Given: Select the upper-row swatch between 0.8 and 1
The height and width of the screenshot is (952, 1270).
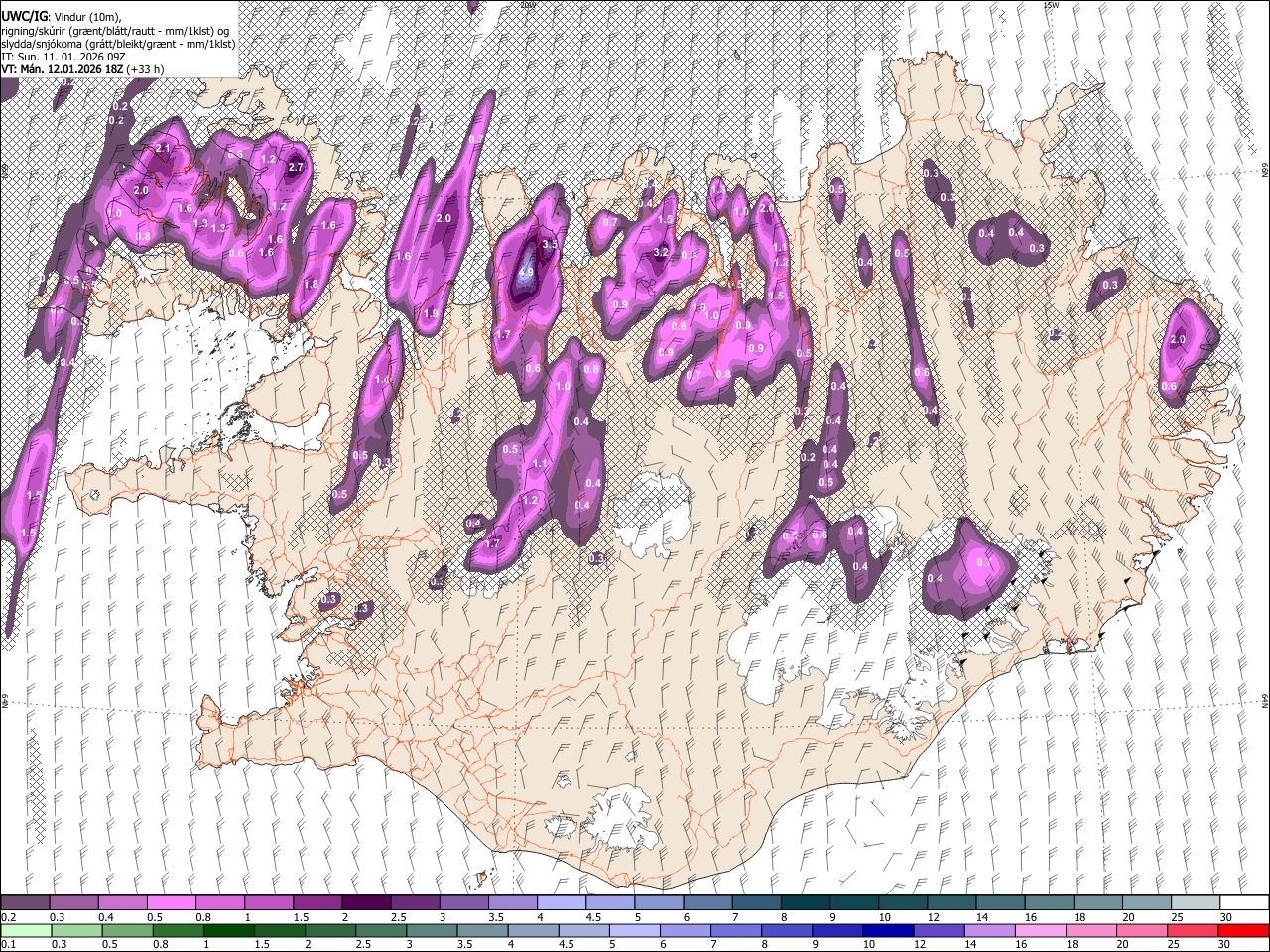Looking at the screenshot, I should (219, 903).
